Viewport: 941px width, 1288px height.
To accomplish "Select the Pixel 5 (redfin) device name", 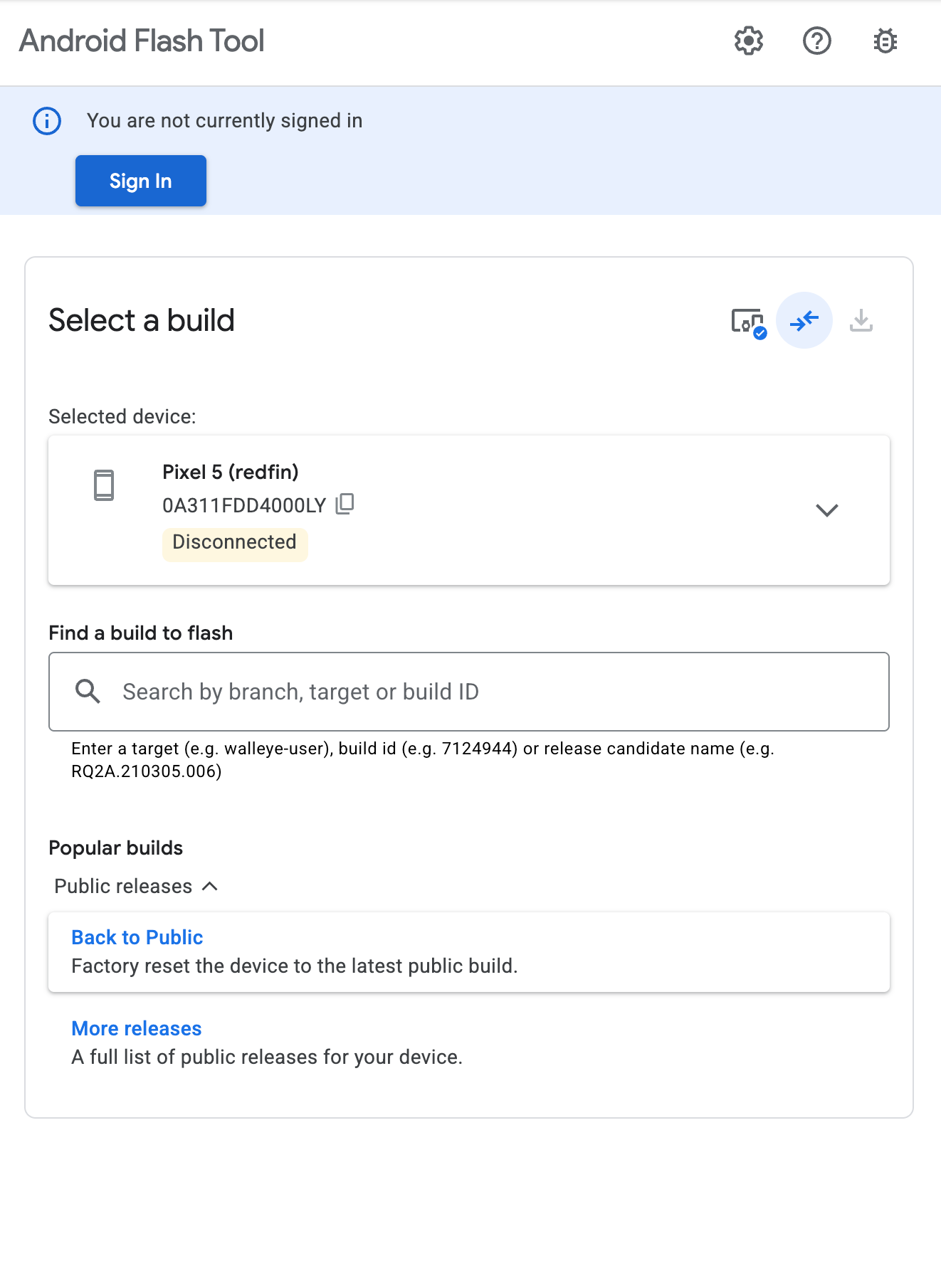I will coord(230,472).
